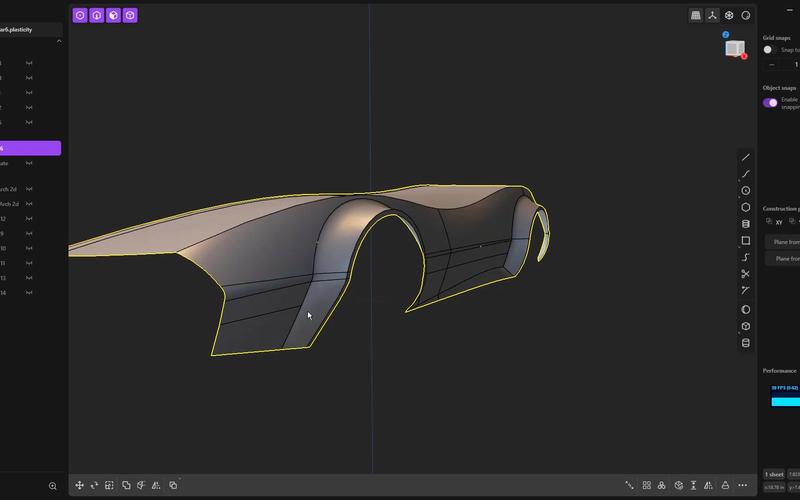Hide outliner item 12
This screenshot has height=500, width=800.
pos(29,218)
